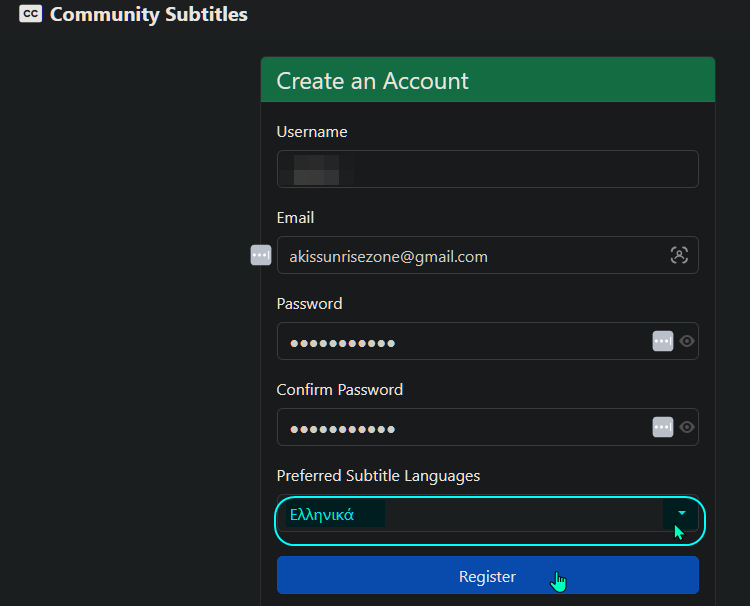Viewport: 750px width, 606px height.
Task: Open password manager icon in Password field
Action: pyautogui.click(x=662, y=341)
